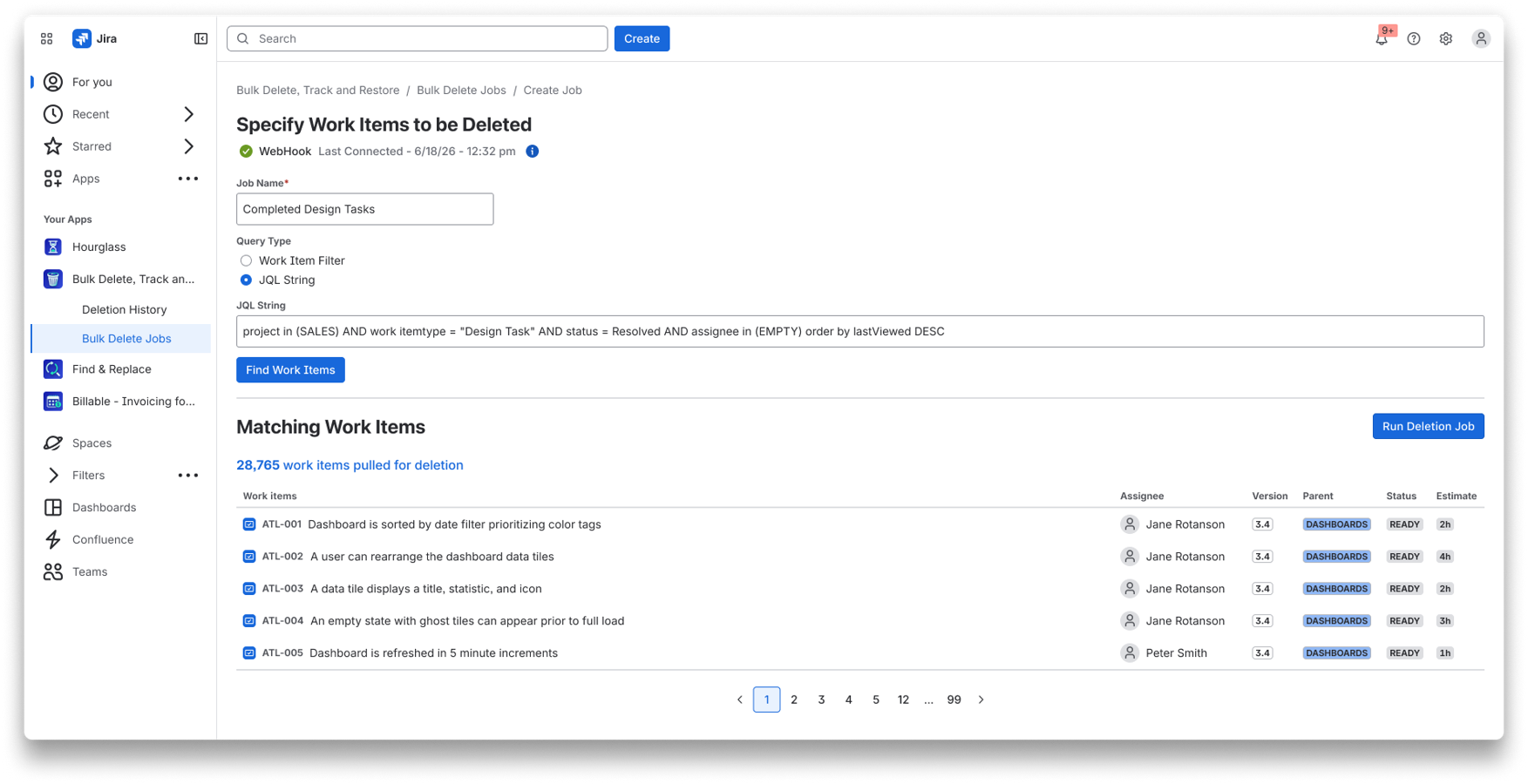Expand the Filters chevron

pyautogui.click(x=53, y=476)
